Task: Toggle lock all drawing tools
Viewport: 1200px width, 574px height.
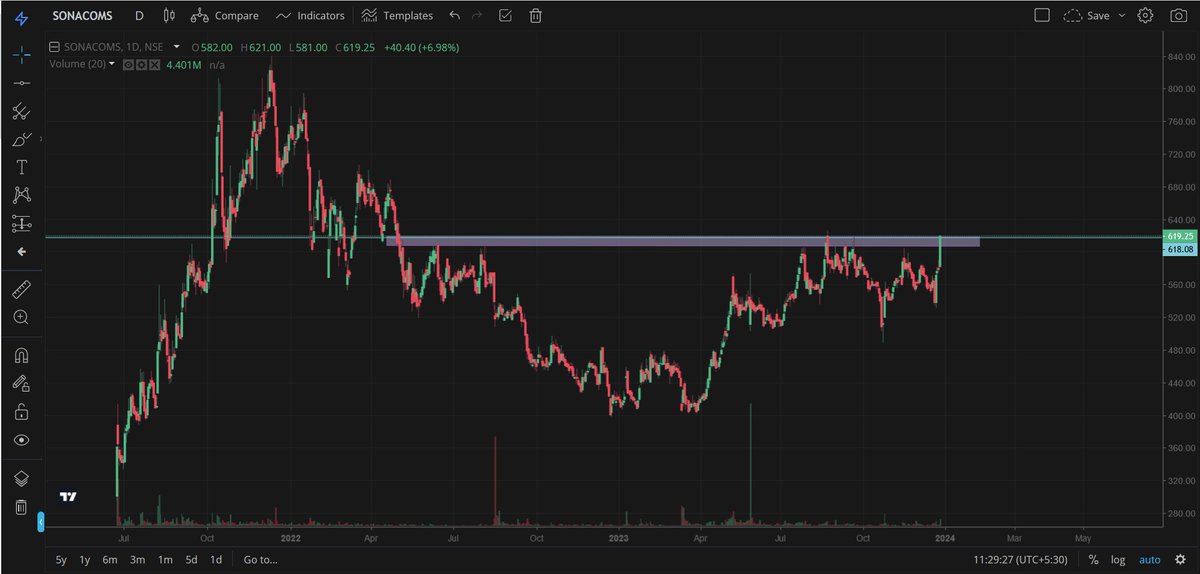Action: coord(22,411)
